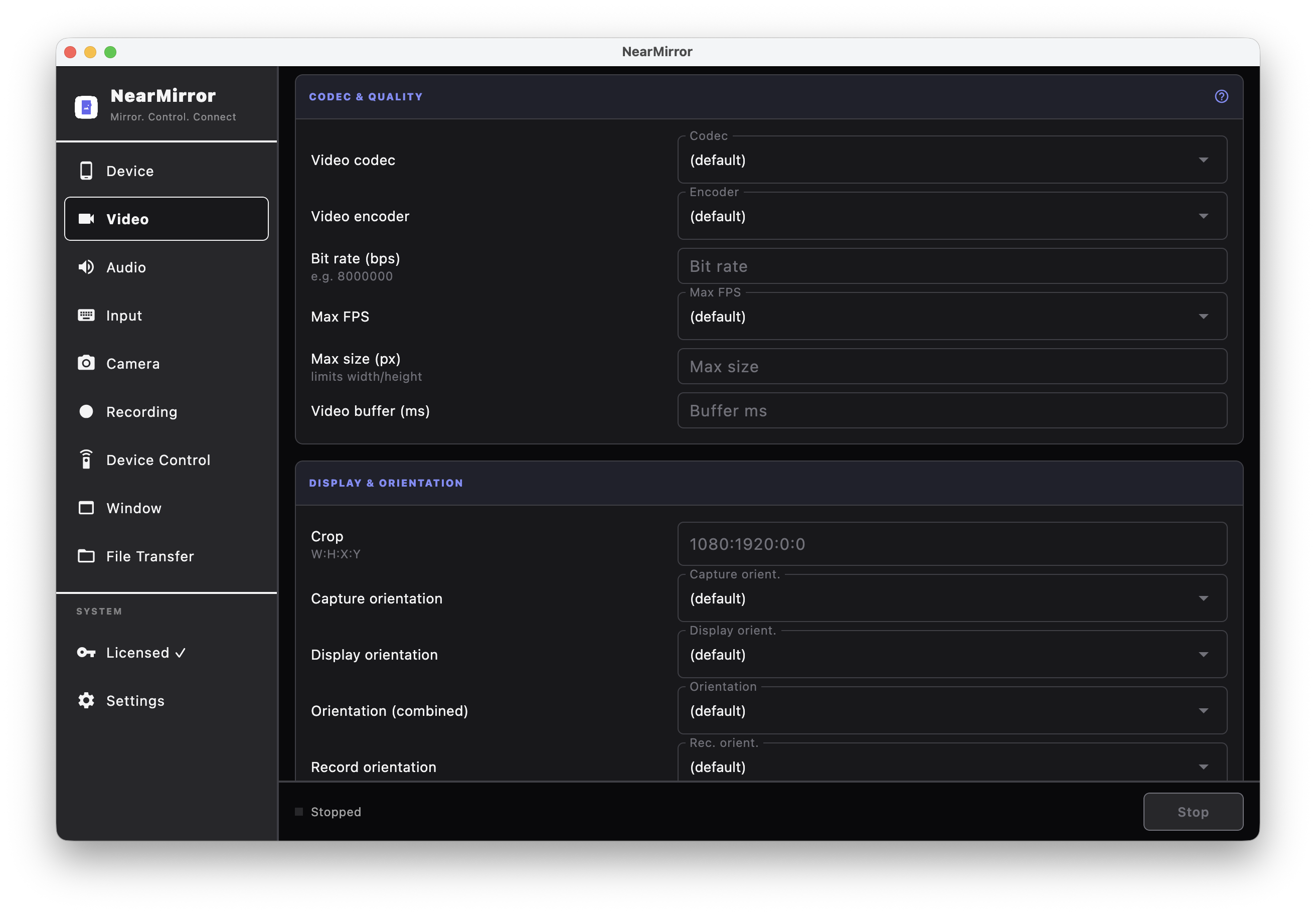Click the speaker icon beside Audio
The image size is (1316, 915).
click(86, 266)
